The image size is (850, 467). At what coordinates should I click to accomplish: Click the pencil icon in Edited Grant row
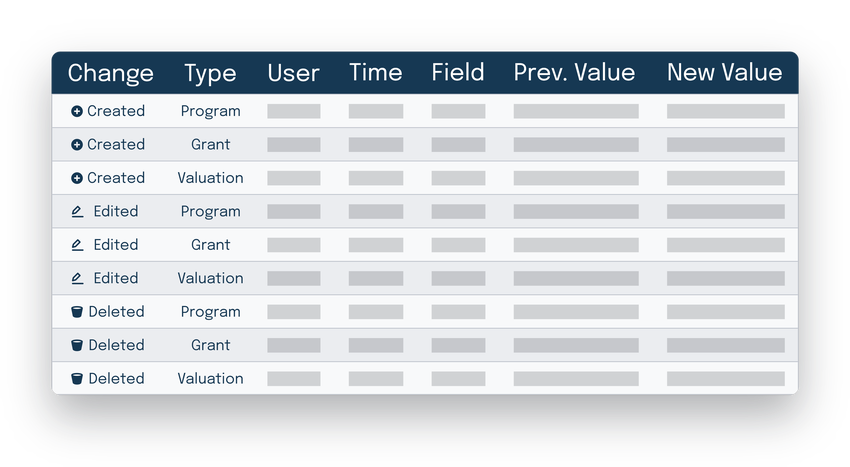click(x=77, y=245)
